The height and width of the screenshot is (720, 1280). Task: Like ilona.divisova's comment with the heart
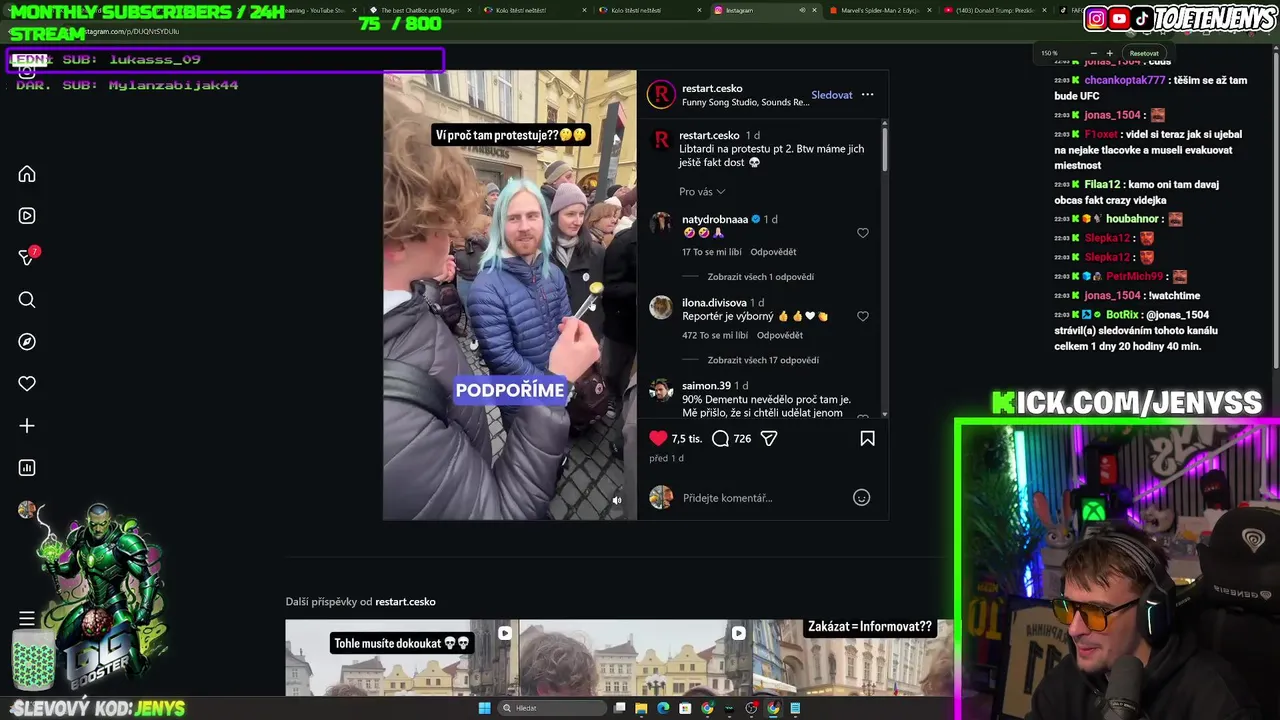tap(863, 316)
